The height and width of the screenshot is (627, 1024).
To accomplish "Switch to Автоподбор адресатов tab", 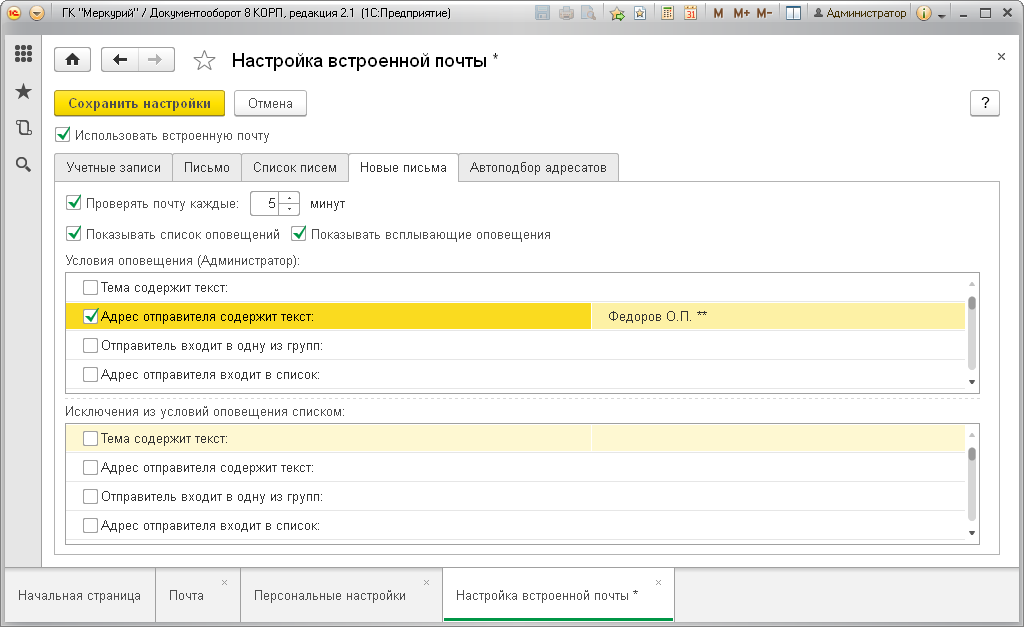I will point(538,168).
